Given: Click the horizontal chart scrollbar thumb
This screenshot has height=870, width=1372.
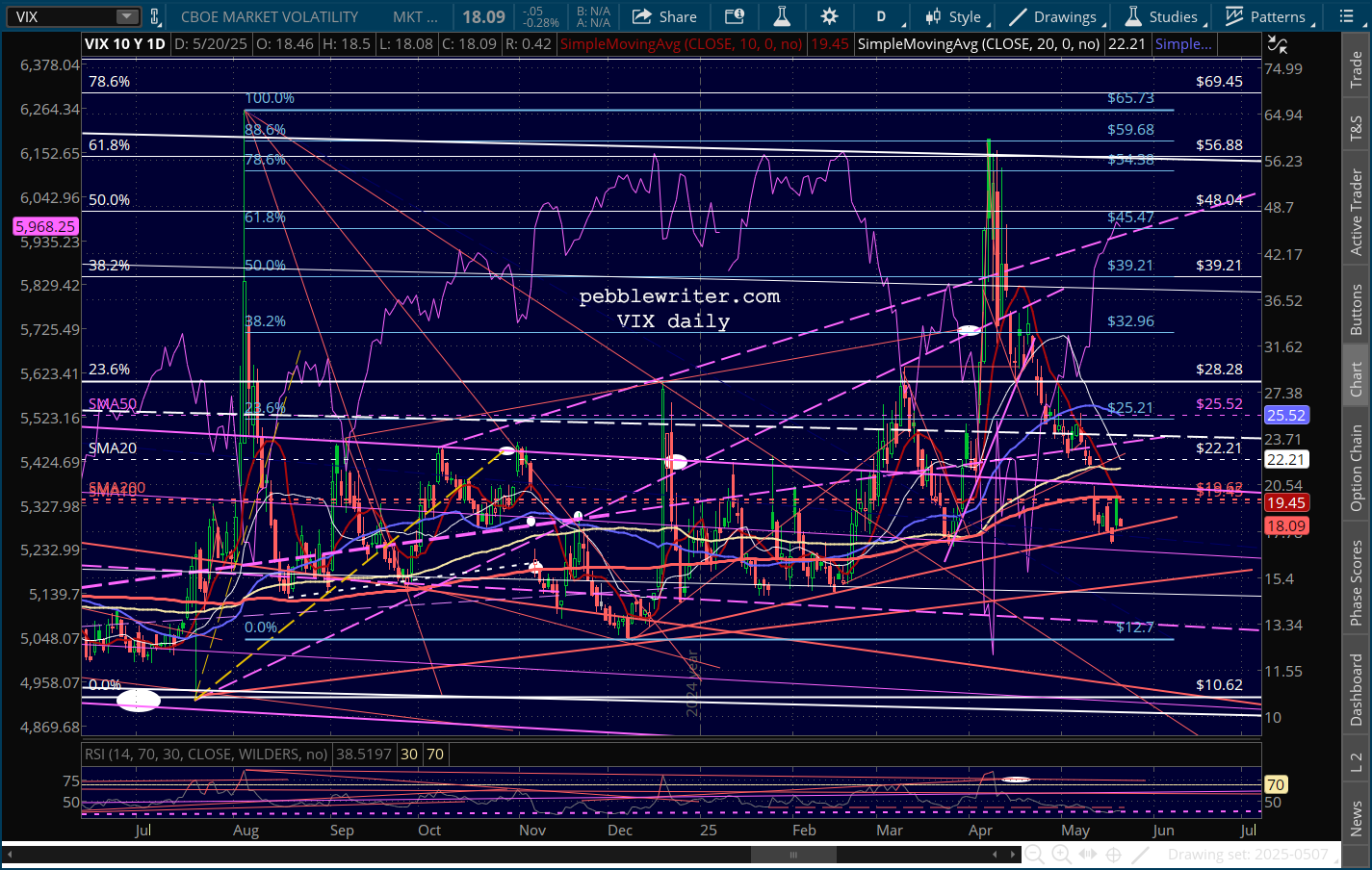Looking at the screenshot, I should [x=793, y=855].
